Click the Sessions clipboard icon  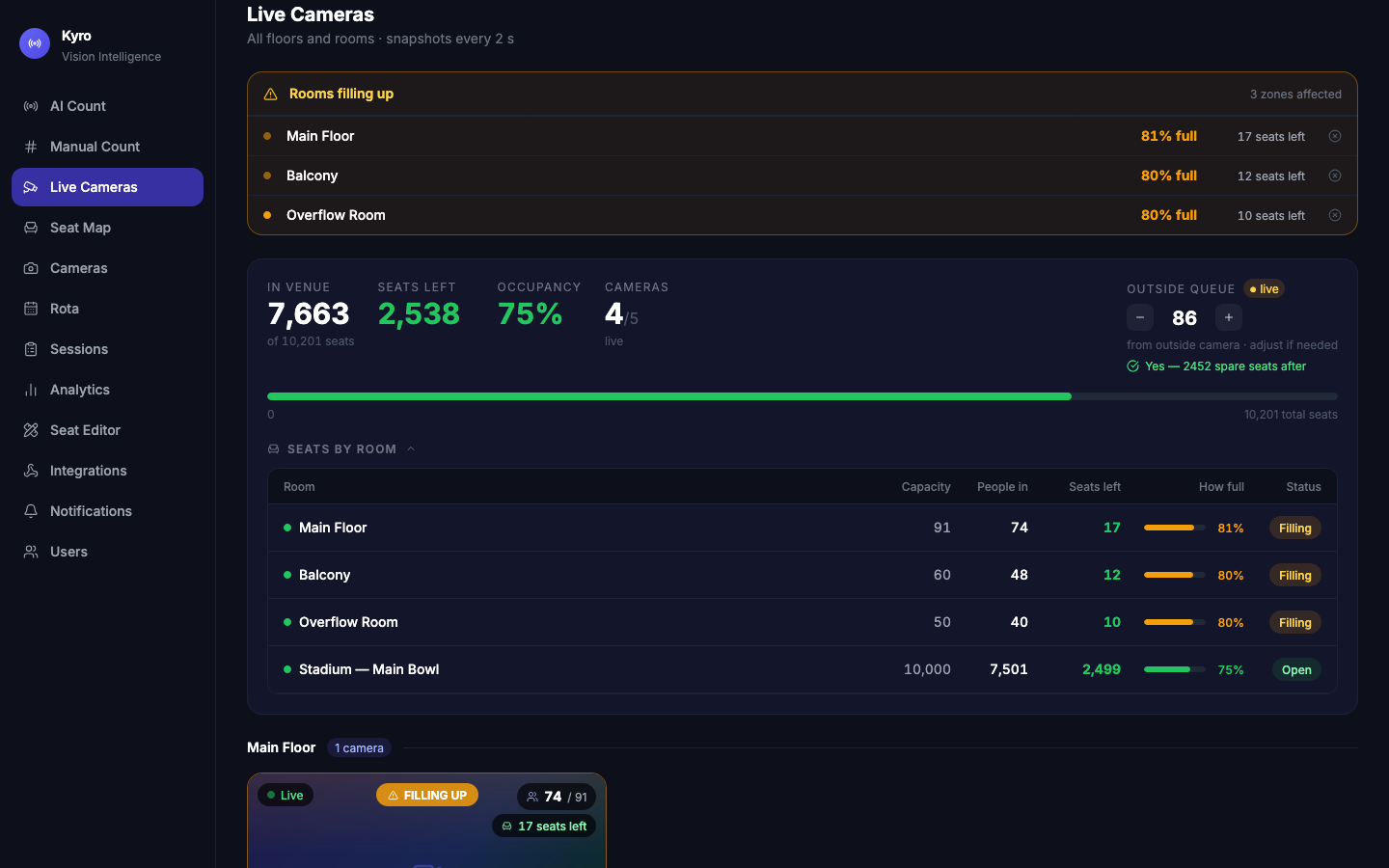[x=31, y=349]
